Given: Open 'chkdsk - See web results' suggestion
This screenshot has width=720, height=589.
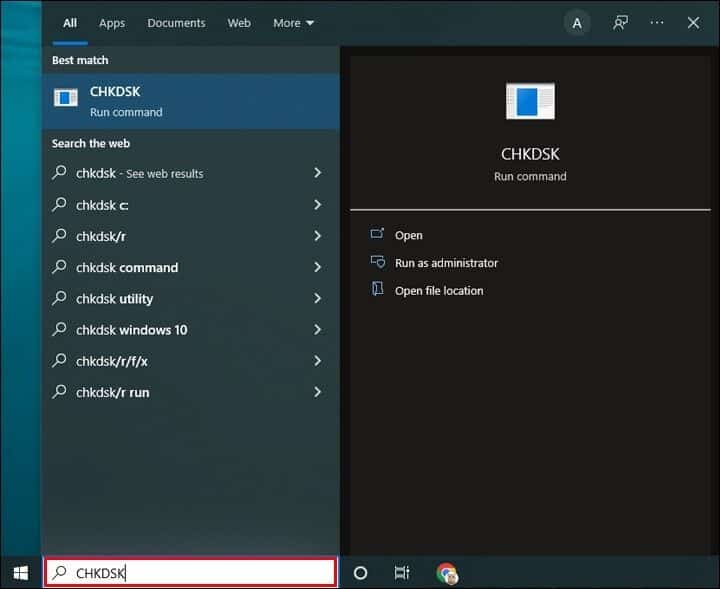Looking at the screenshot, I should click(191, 173).
